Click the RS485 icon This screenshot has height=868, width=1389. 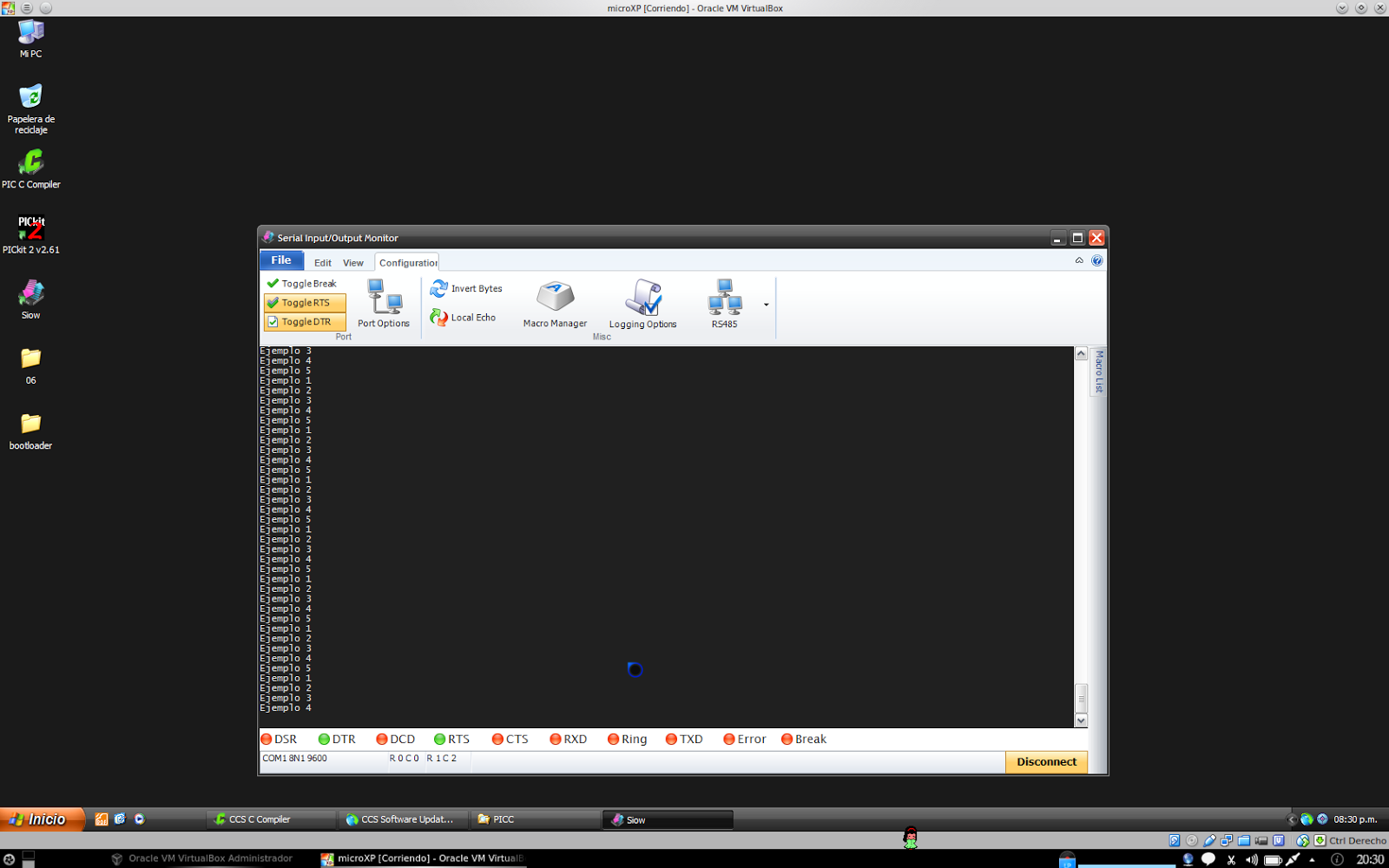point(724,297)
